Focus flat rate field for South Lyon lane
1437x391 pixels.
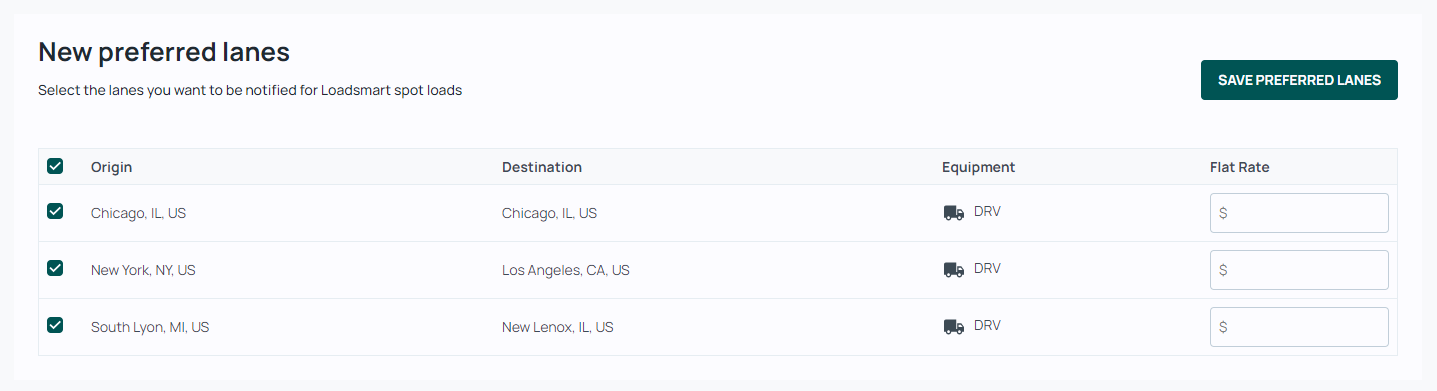tap(1299, 327)
